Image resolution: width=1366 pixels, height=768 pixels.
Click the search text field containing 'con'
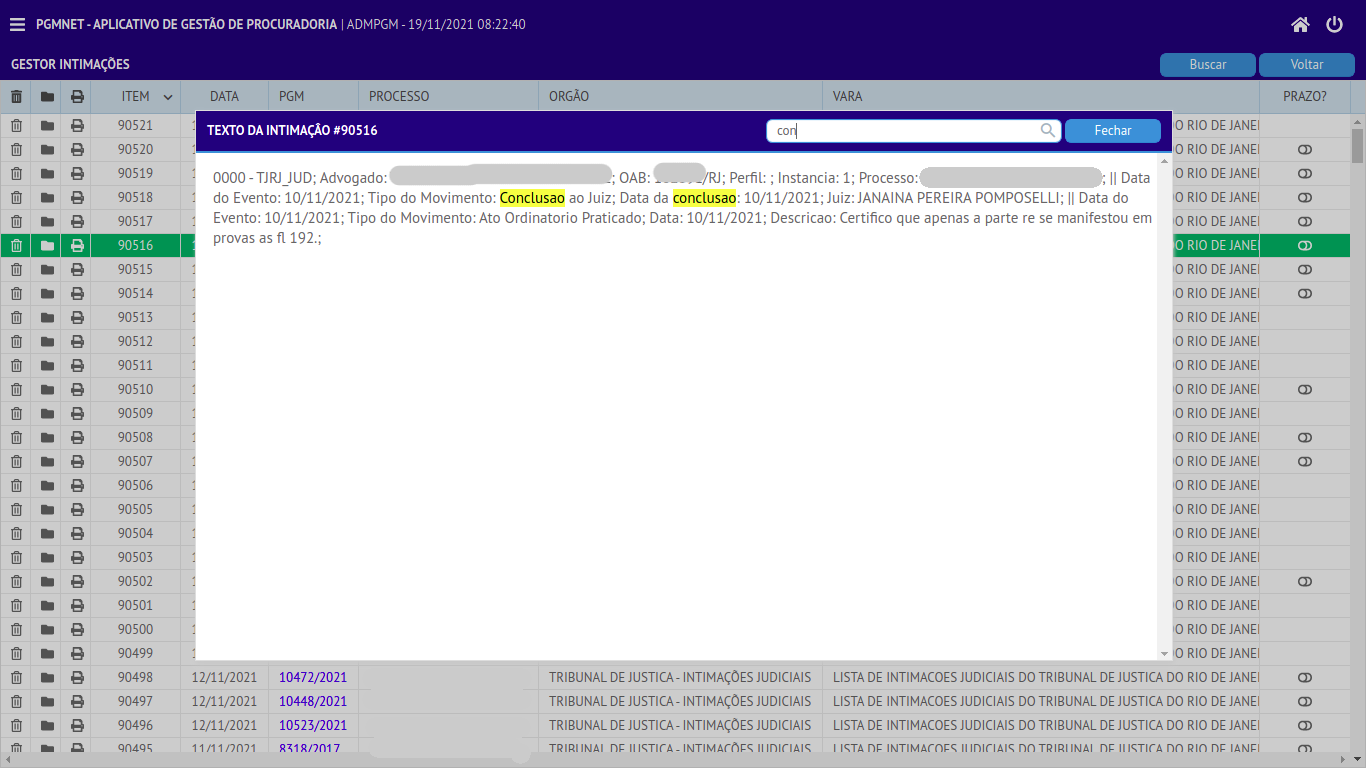(x=905, y=130)
